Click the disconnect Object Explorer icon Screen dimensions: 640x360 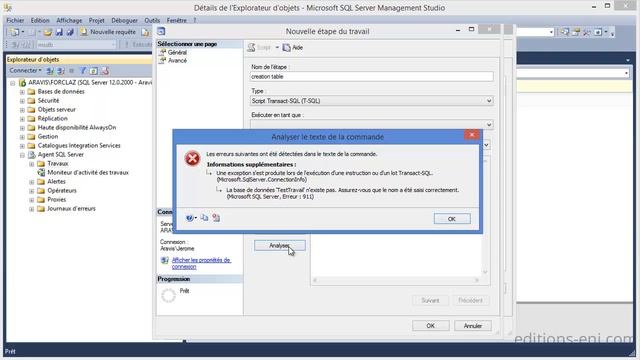coord(61,71)
